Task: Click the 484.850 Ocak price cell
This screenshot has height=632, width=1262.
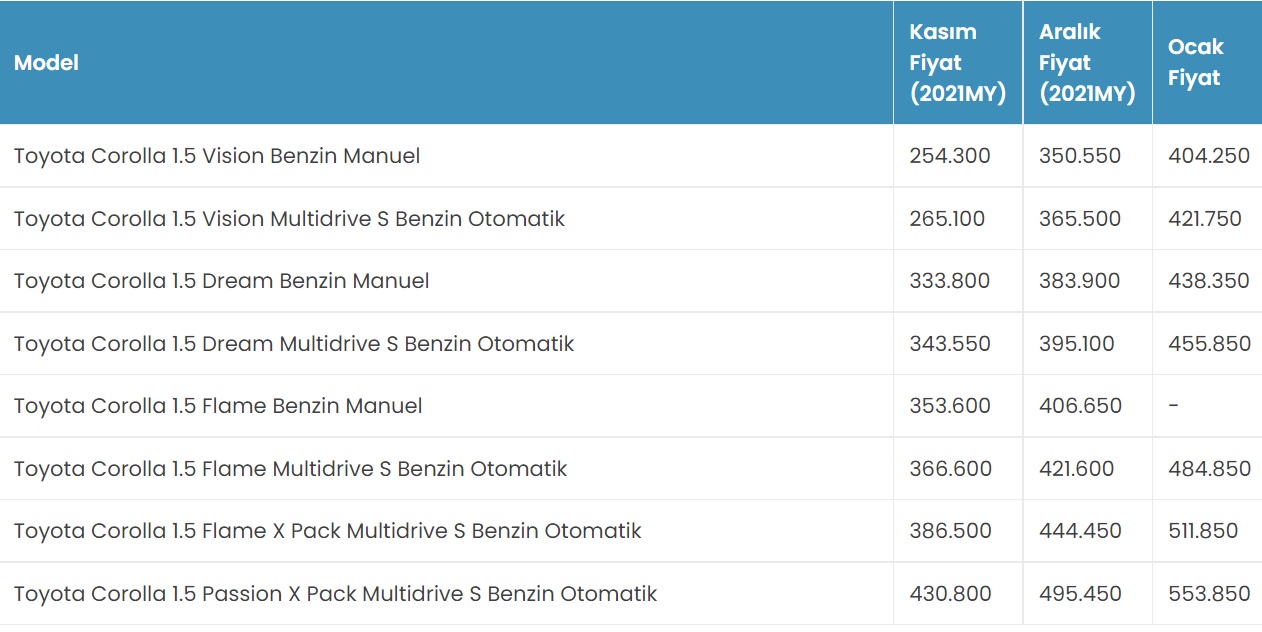Action: tap(1208, 469)
